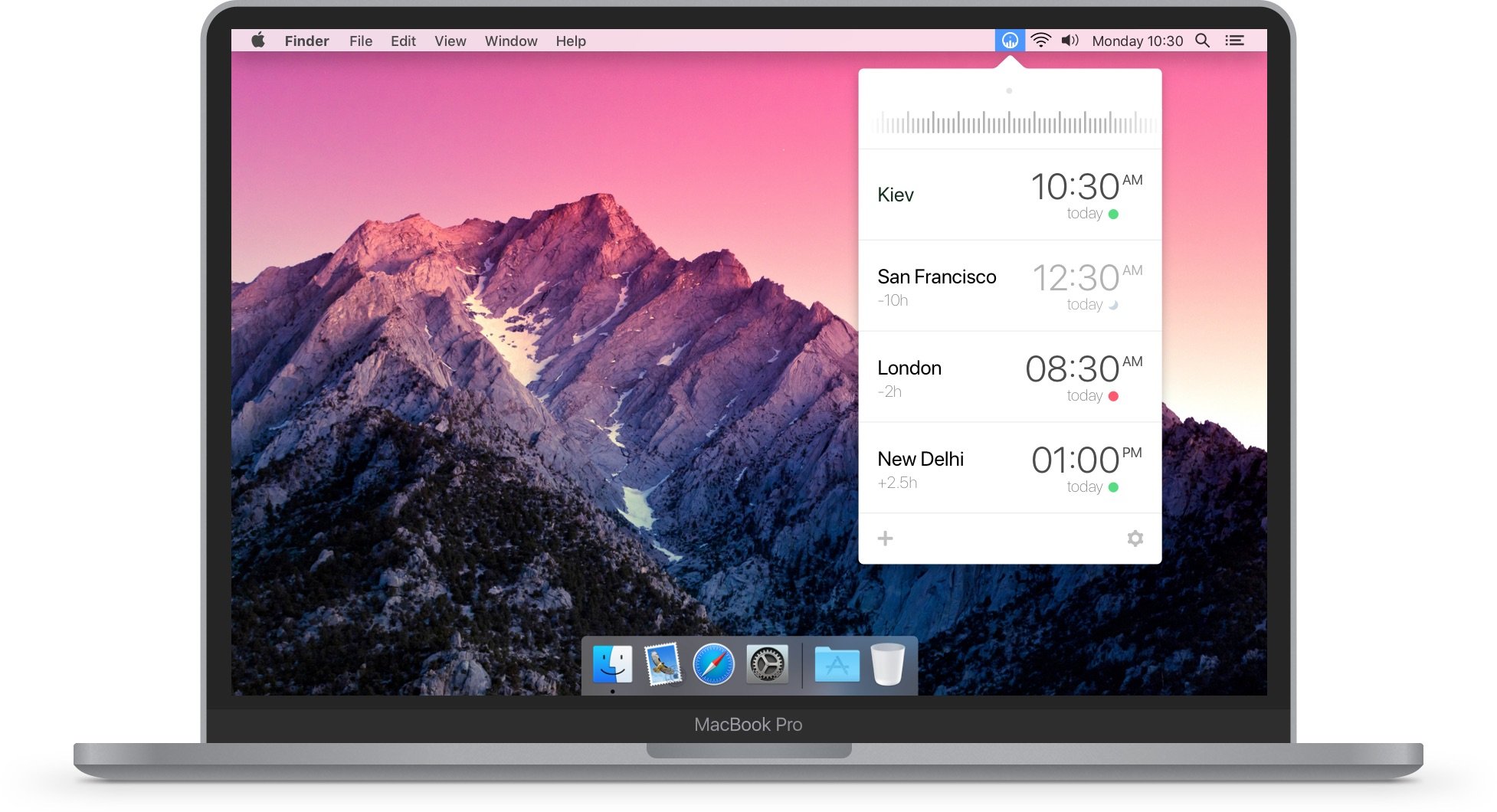Open Spotlight search from the menu bar
This screenshot has height=812, width=1497.
coord(1203,41)
